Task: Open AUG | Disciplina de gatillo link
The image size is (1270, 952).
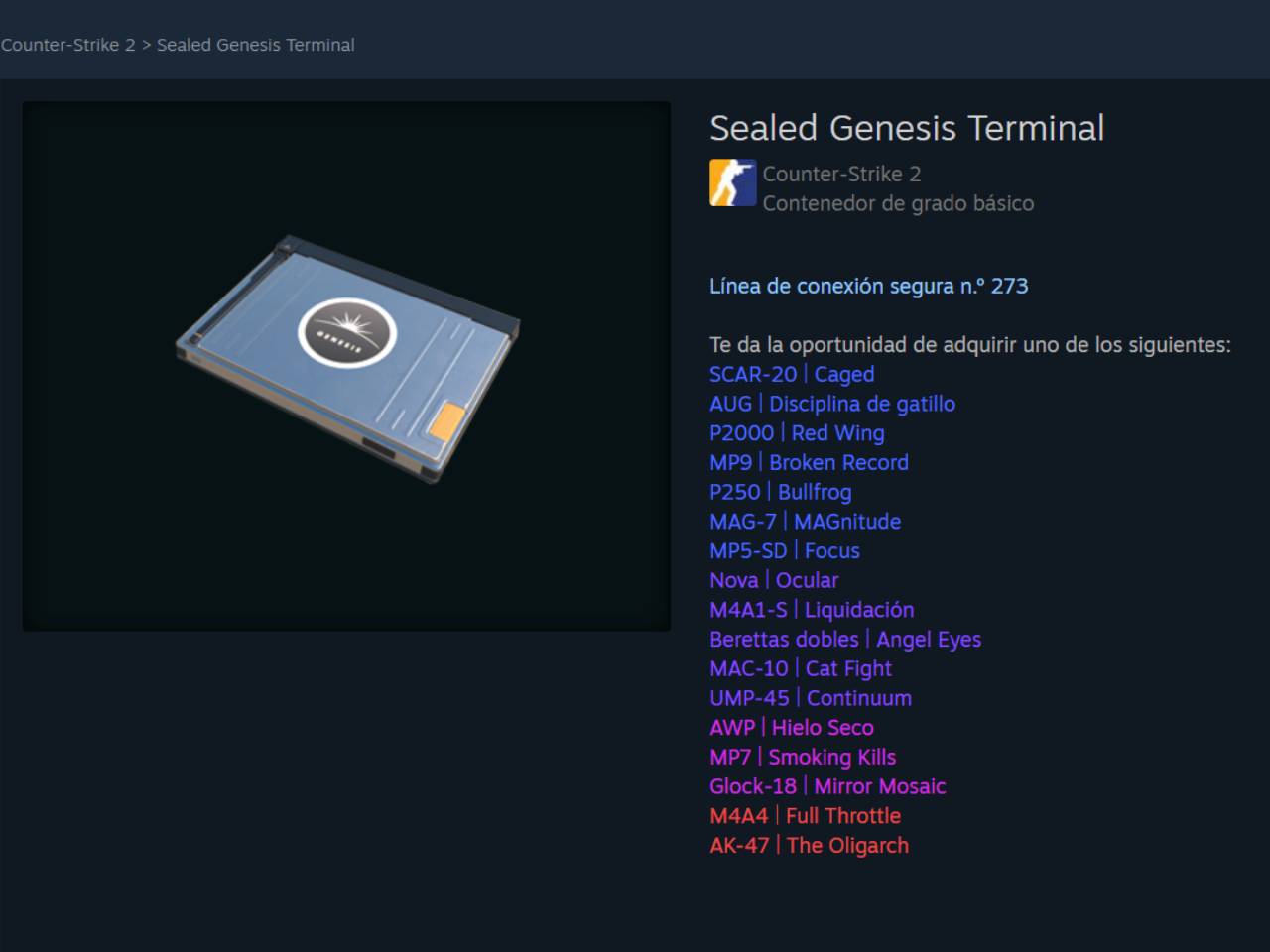Action: click(832, 404)
